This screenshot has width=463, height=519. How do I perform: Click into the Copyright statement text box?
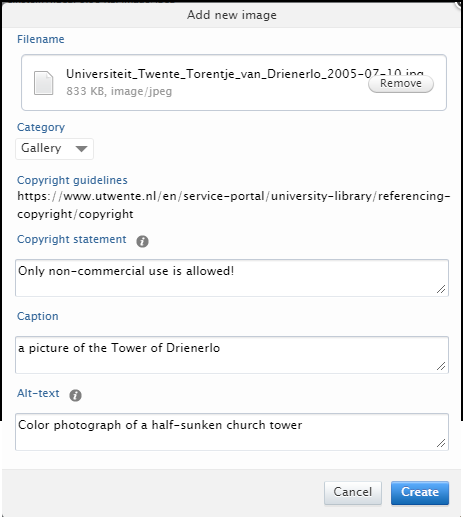click(232, 278)
